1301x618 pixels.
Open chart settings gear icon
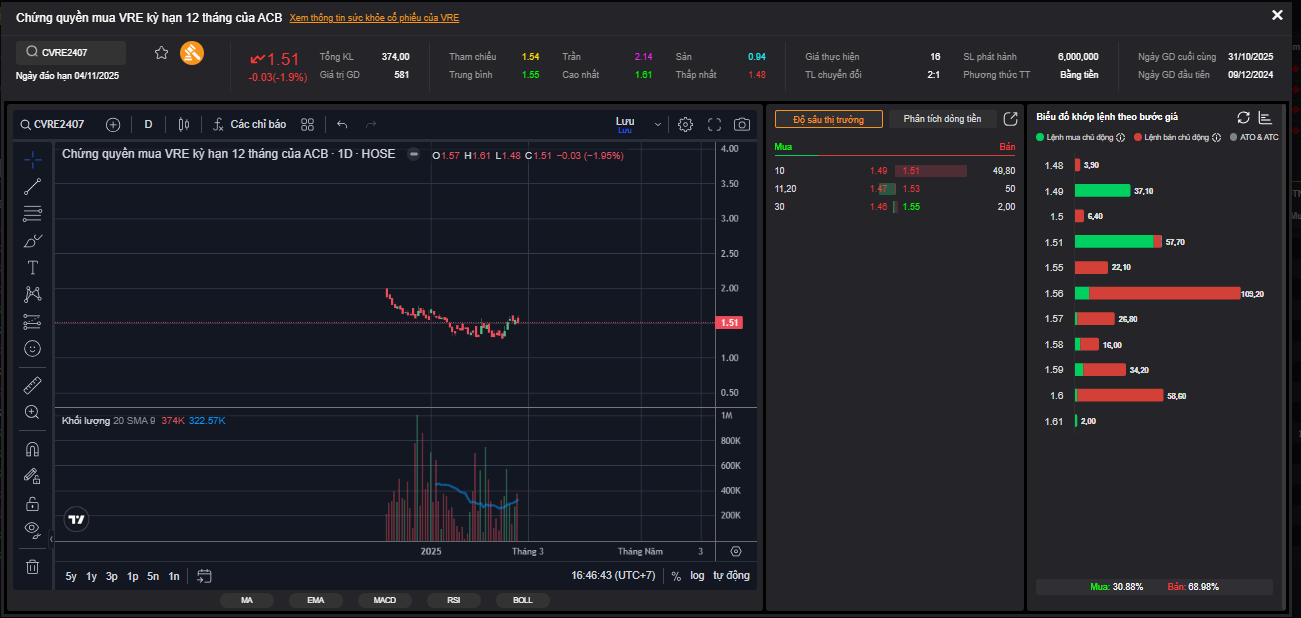click(685, 125)
